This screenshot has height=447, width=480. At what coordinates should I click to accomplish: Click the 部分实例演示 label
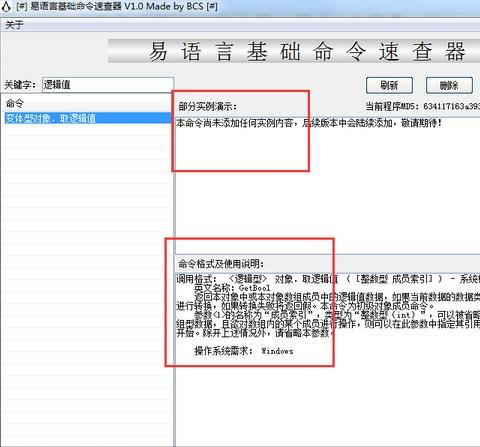(x=207, y=107)
